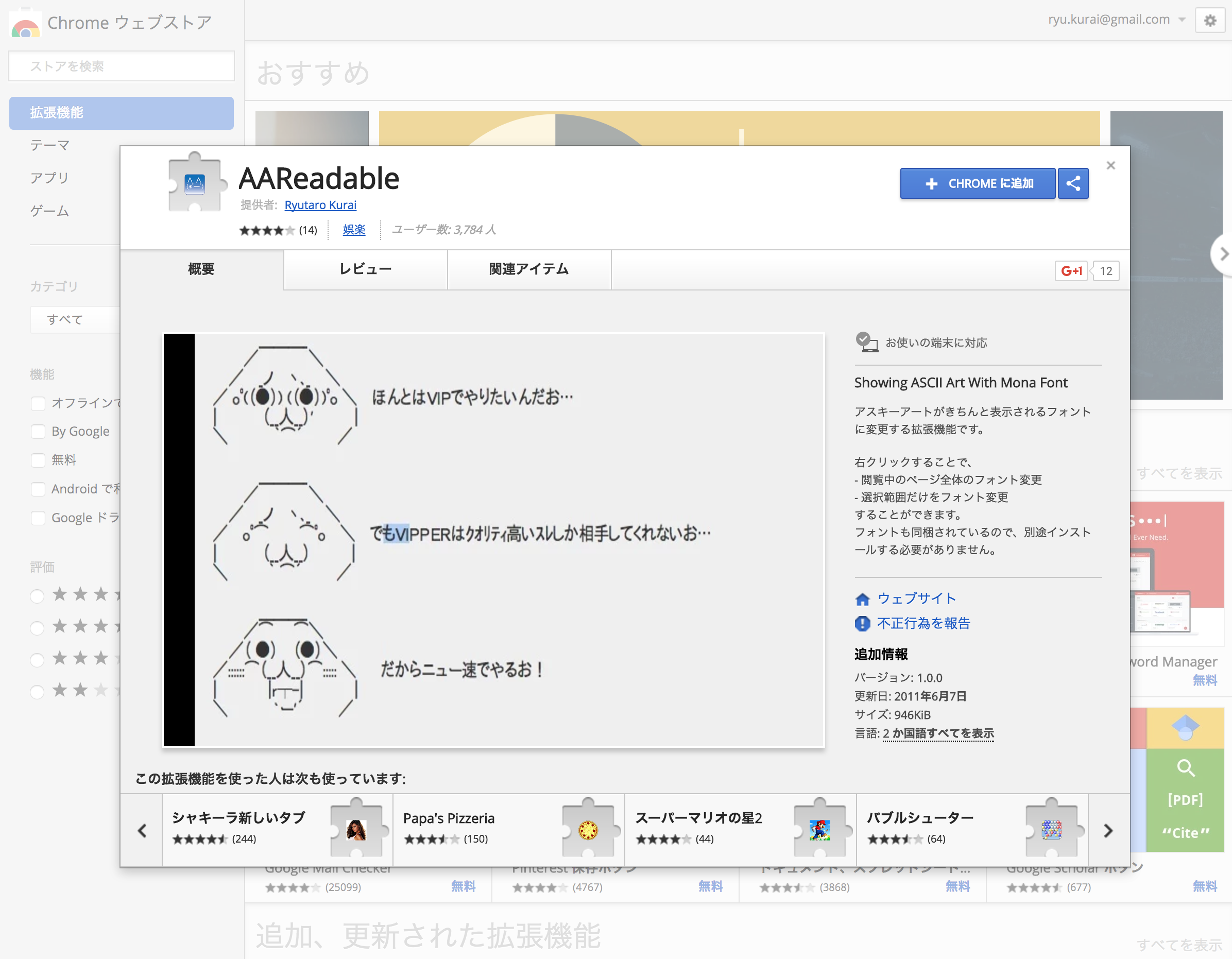Open the account dropdown next to ryu.kurai@gmail.com
Screen dimensions: 1232x959
1182,20
